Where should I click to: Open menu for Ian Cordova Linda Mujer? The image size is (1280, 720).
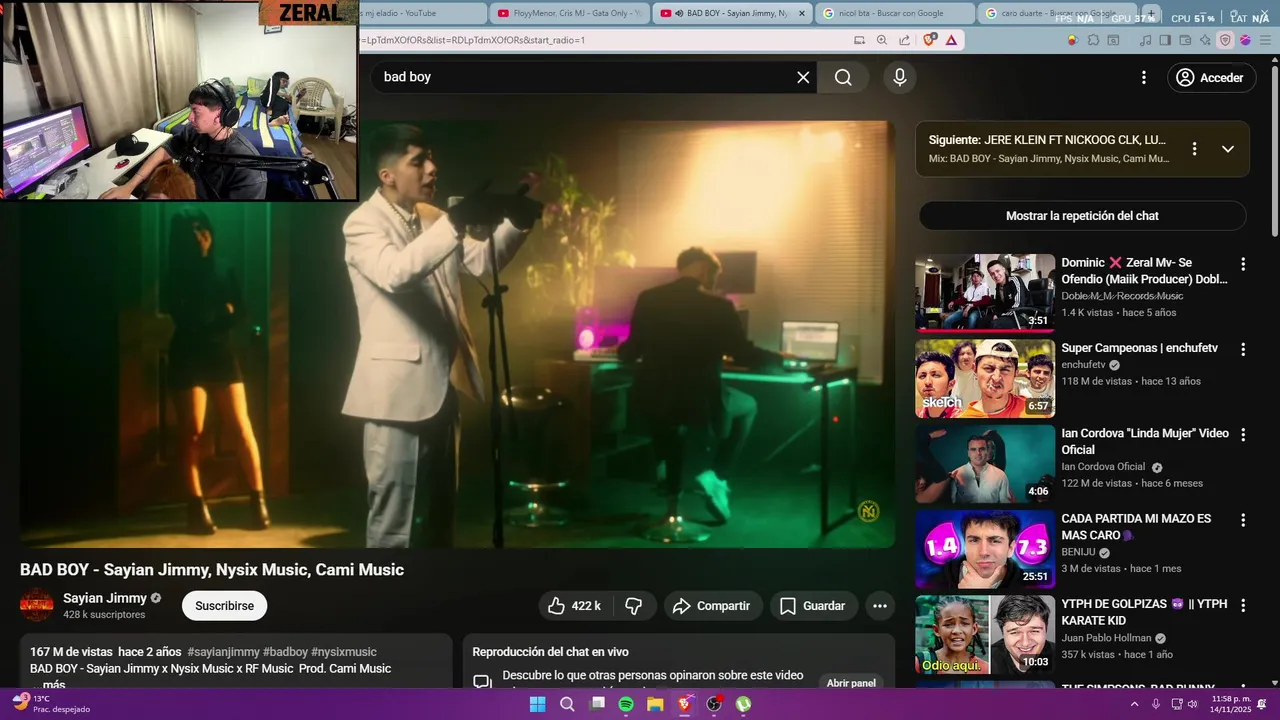point(1243,435)
